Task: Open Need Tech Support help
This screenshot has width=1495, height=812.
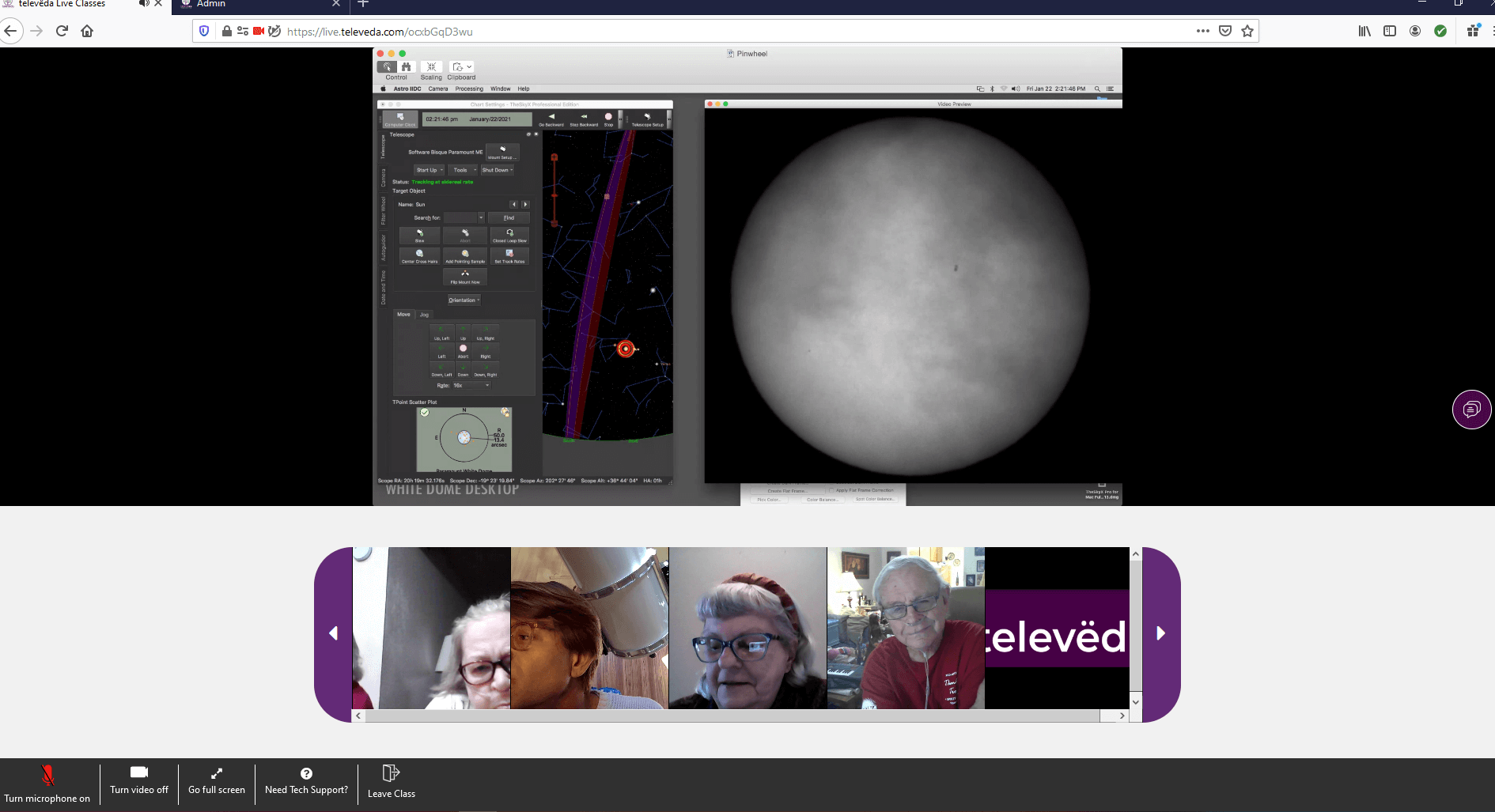Action: (306, 780)
